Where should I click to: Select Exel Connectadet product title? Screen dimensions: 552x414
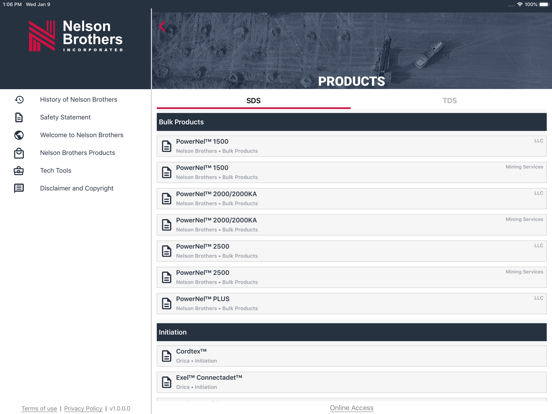pos(209,378)
